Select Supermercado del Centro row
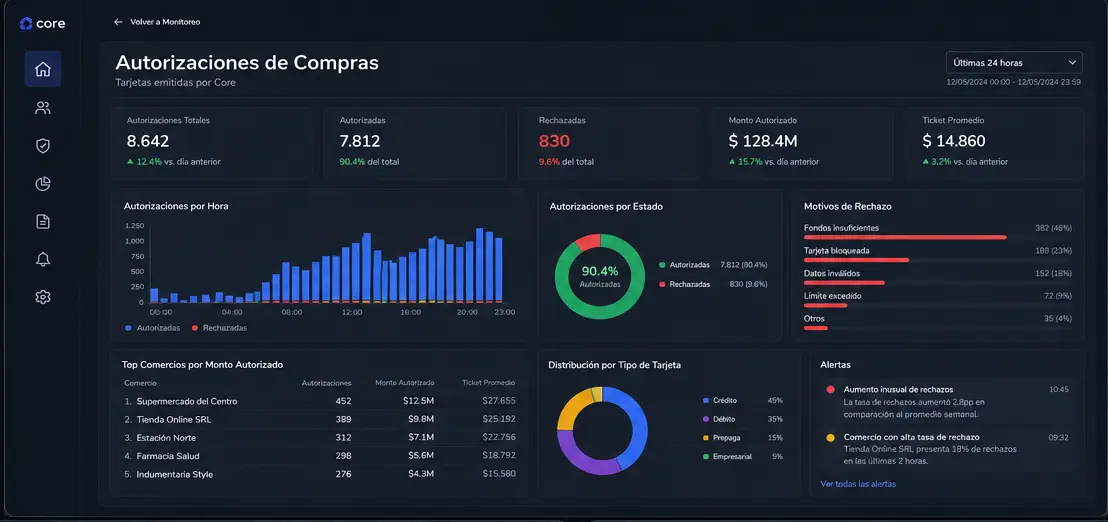This screenshot has width=1108, height=522. (x=319, y=401)
